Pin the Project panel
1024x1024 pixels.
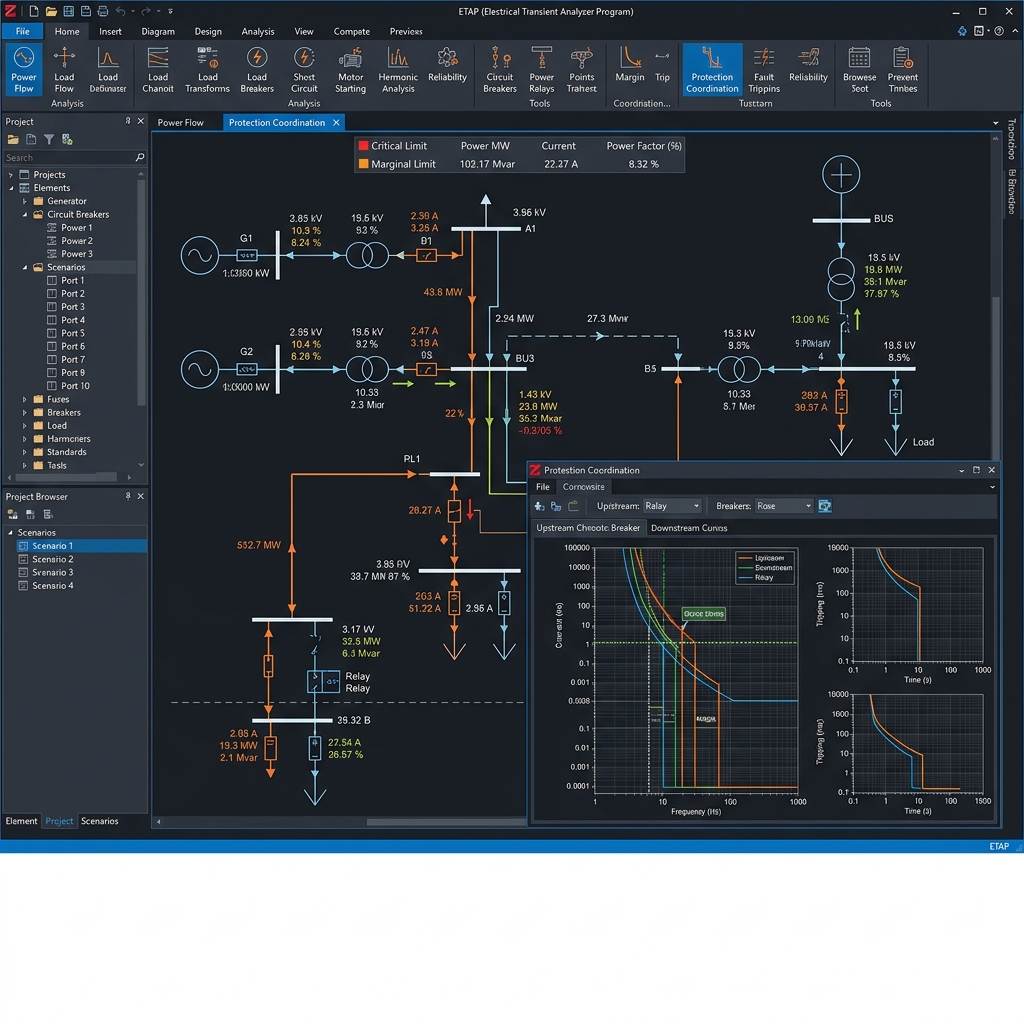coord(128,121)
